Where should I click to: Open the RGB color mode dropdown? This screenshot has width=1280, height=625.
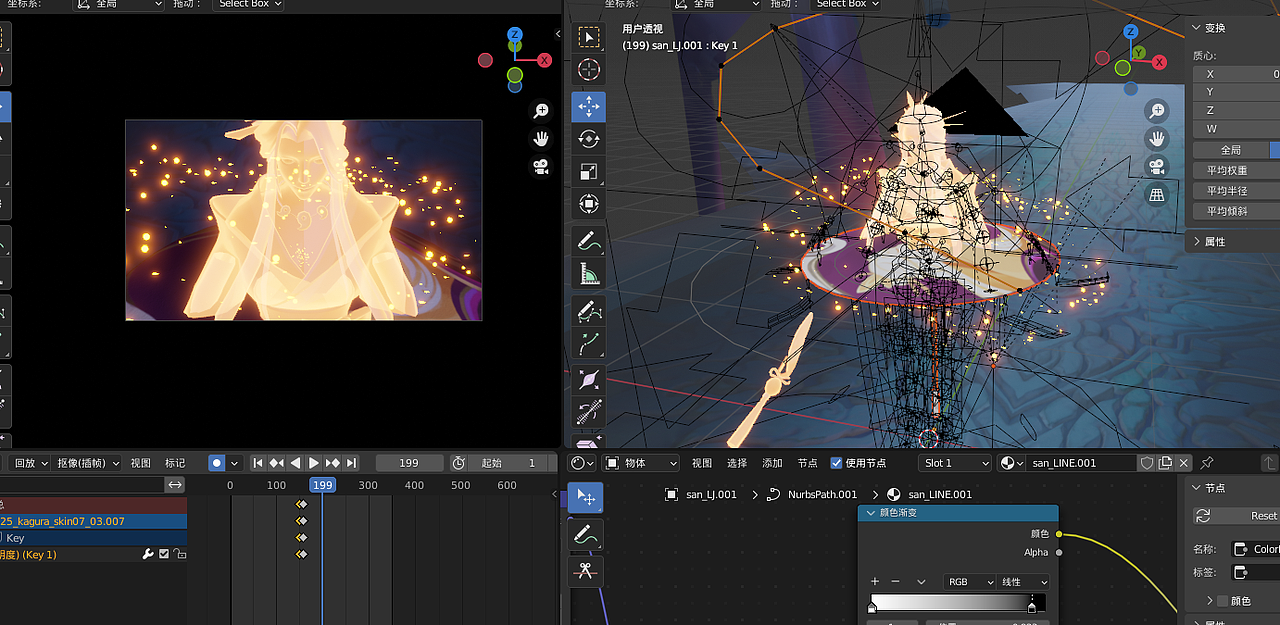969,582
